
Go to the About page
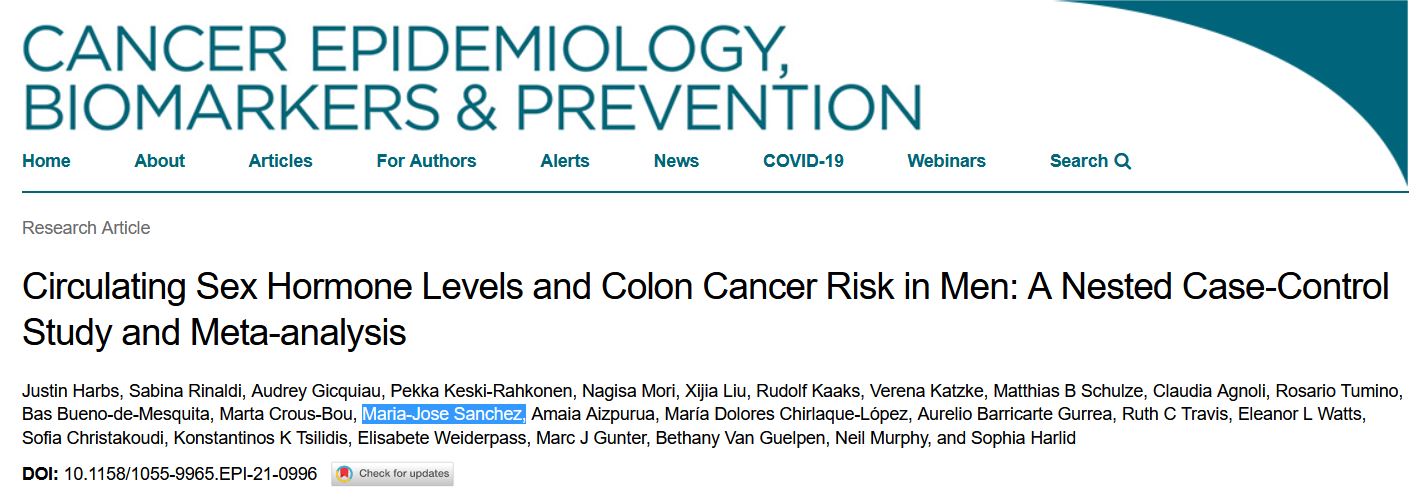[160, 161]
